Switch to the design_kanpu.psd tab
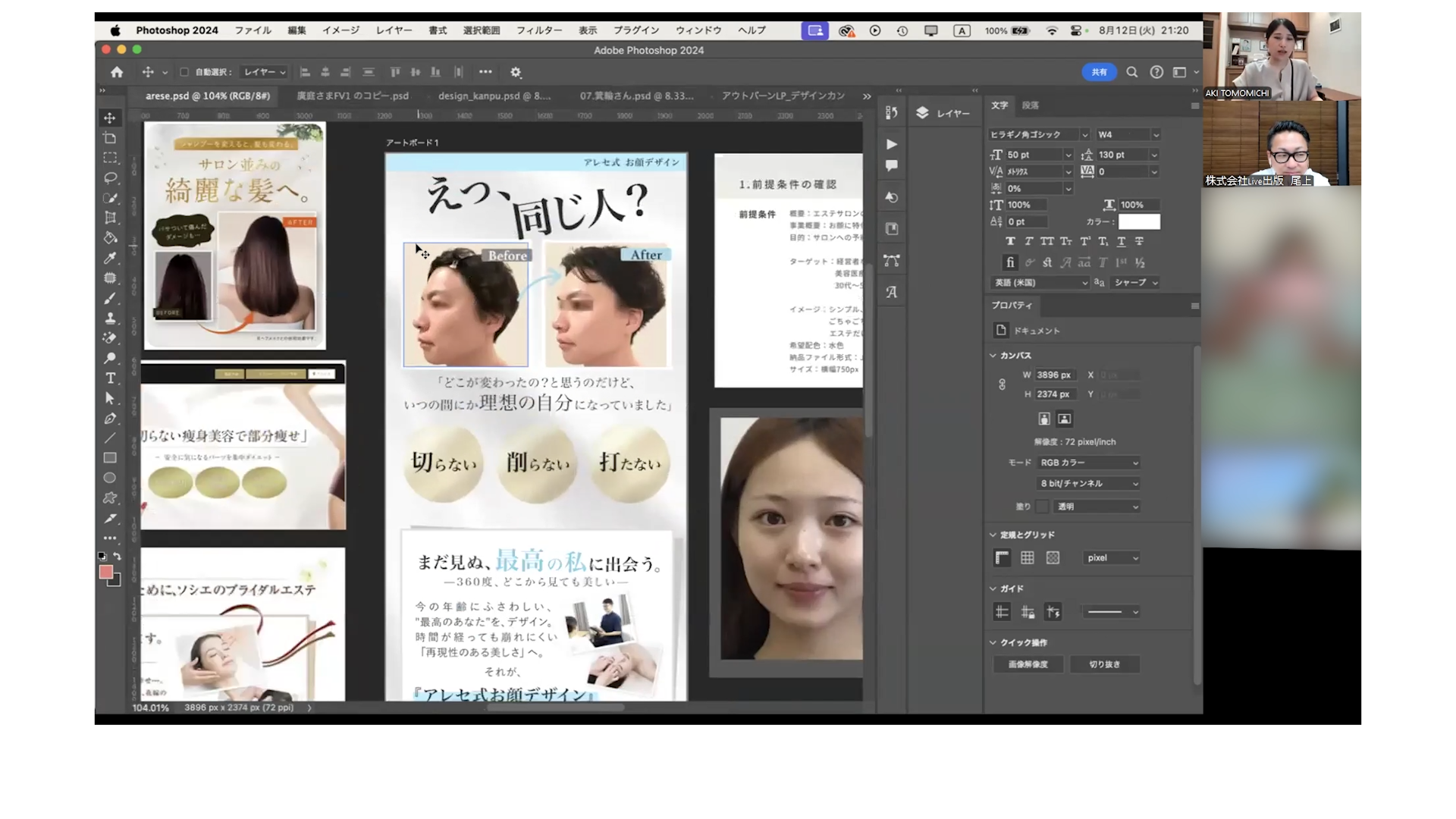Viewport: 1456px width, 819px height. pos(494,96)
